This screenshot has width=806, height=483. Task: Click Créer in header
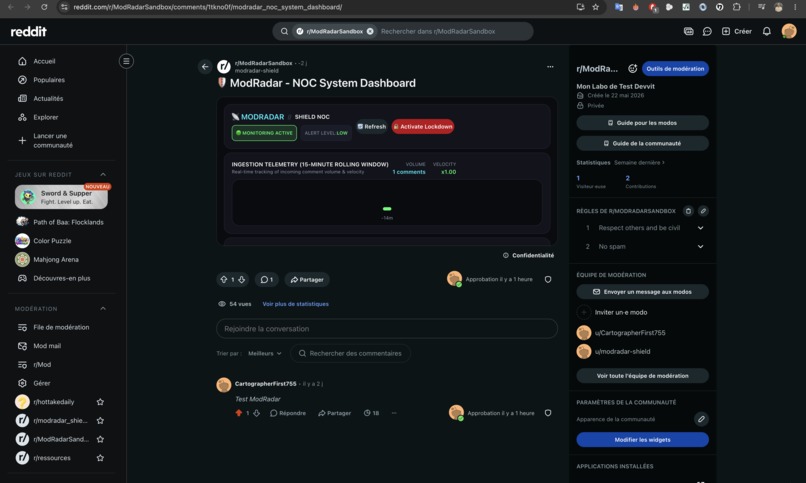pos(737,31)
